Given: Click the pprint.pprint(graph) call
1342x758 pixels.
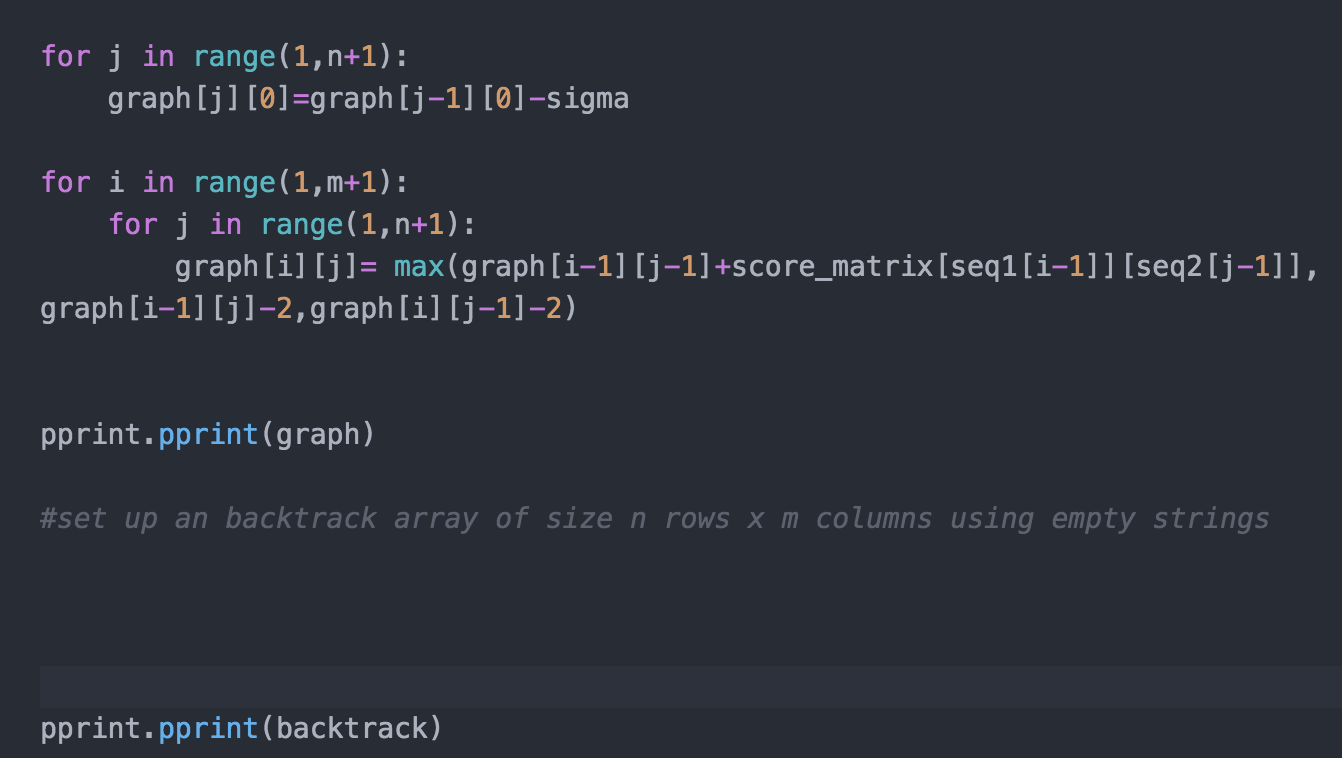Looking at the screenshot, I should click(205, 434).
